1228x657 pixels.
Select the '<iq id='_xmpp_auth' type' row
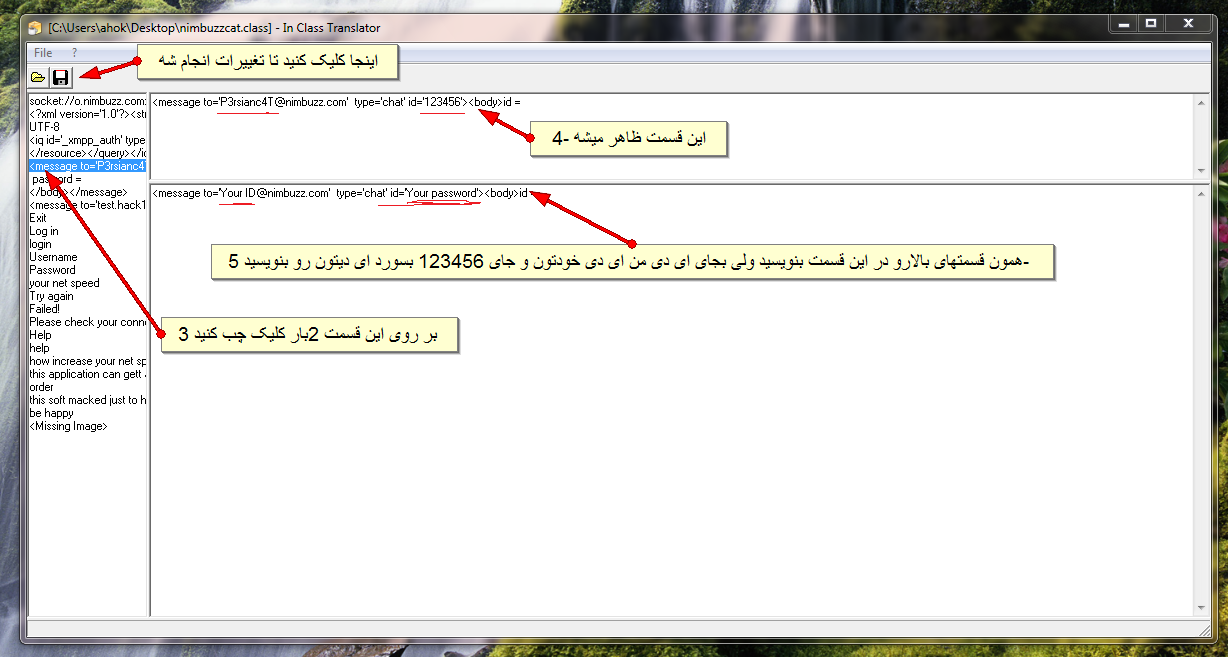pyautogui.click(x=88, y=140)
